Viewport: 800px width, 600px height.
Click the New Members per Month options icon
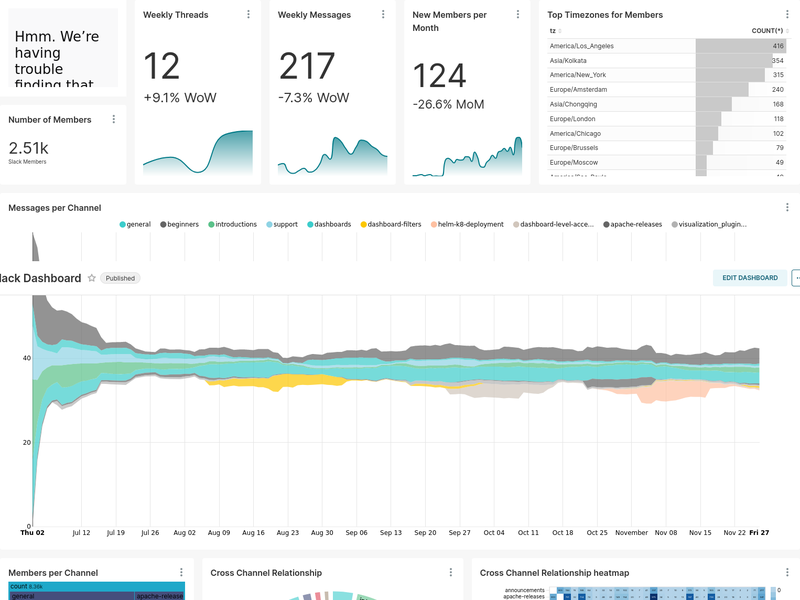click(519, 14)
